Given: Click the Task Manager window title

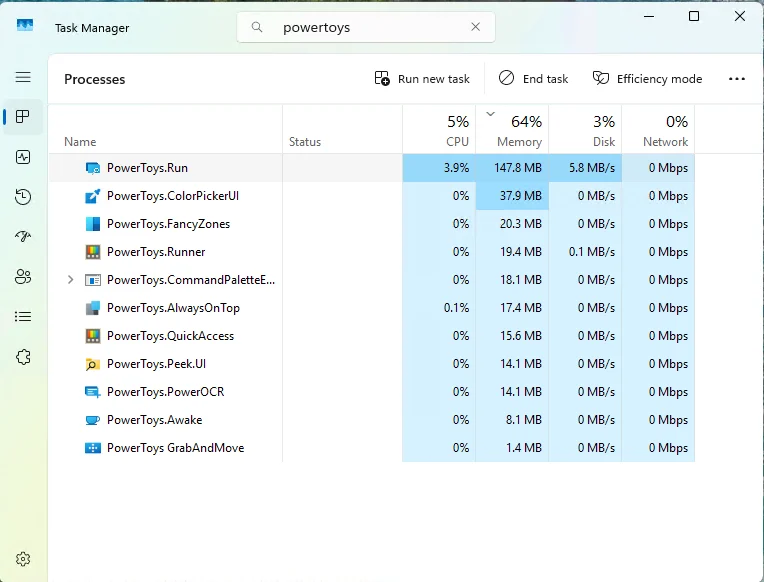Looking at the screenshot, I should click(x=92, y=28).
